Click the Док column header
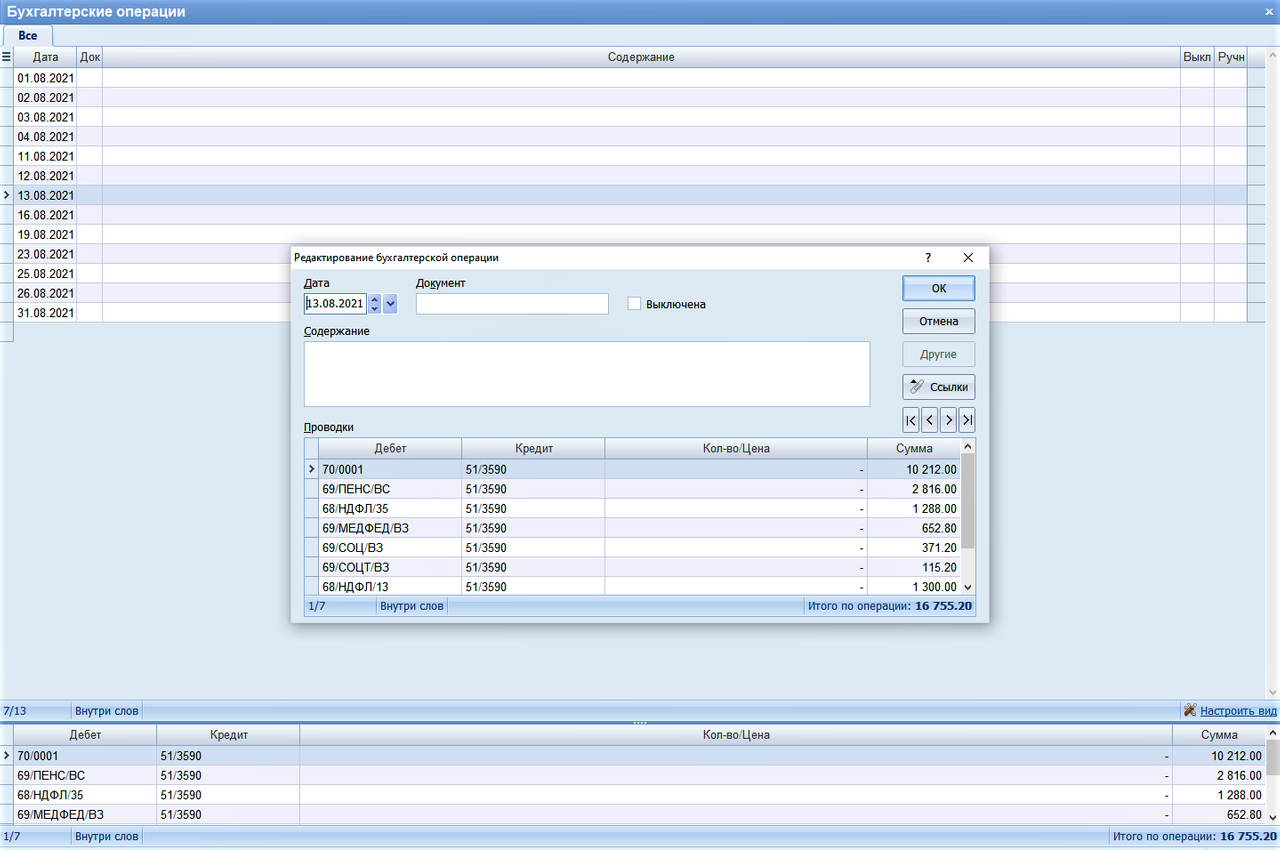The image size is (1280, 850). (90, 57)
